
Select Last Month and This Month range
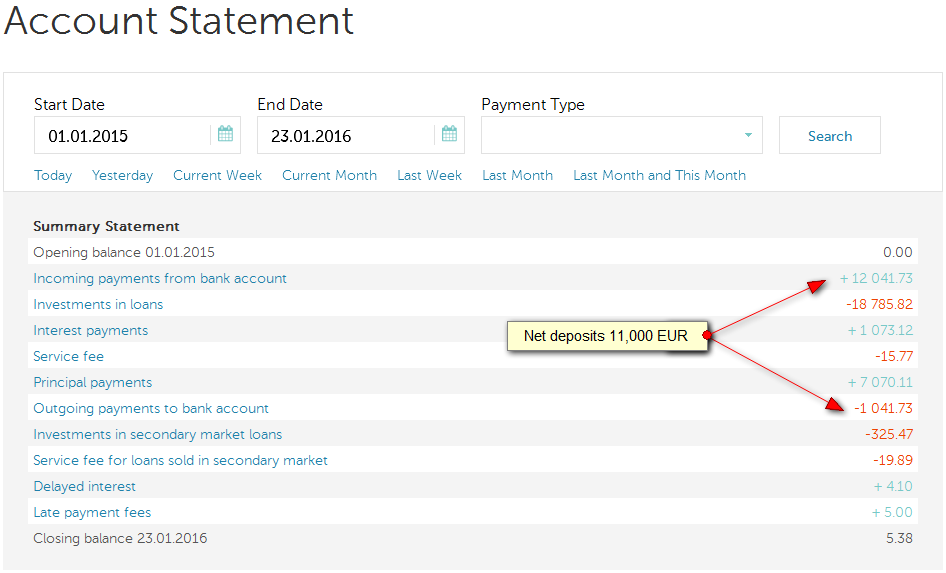(x=659, y=176)
